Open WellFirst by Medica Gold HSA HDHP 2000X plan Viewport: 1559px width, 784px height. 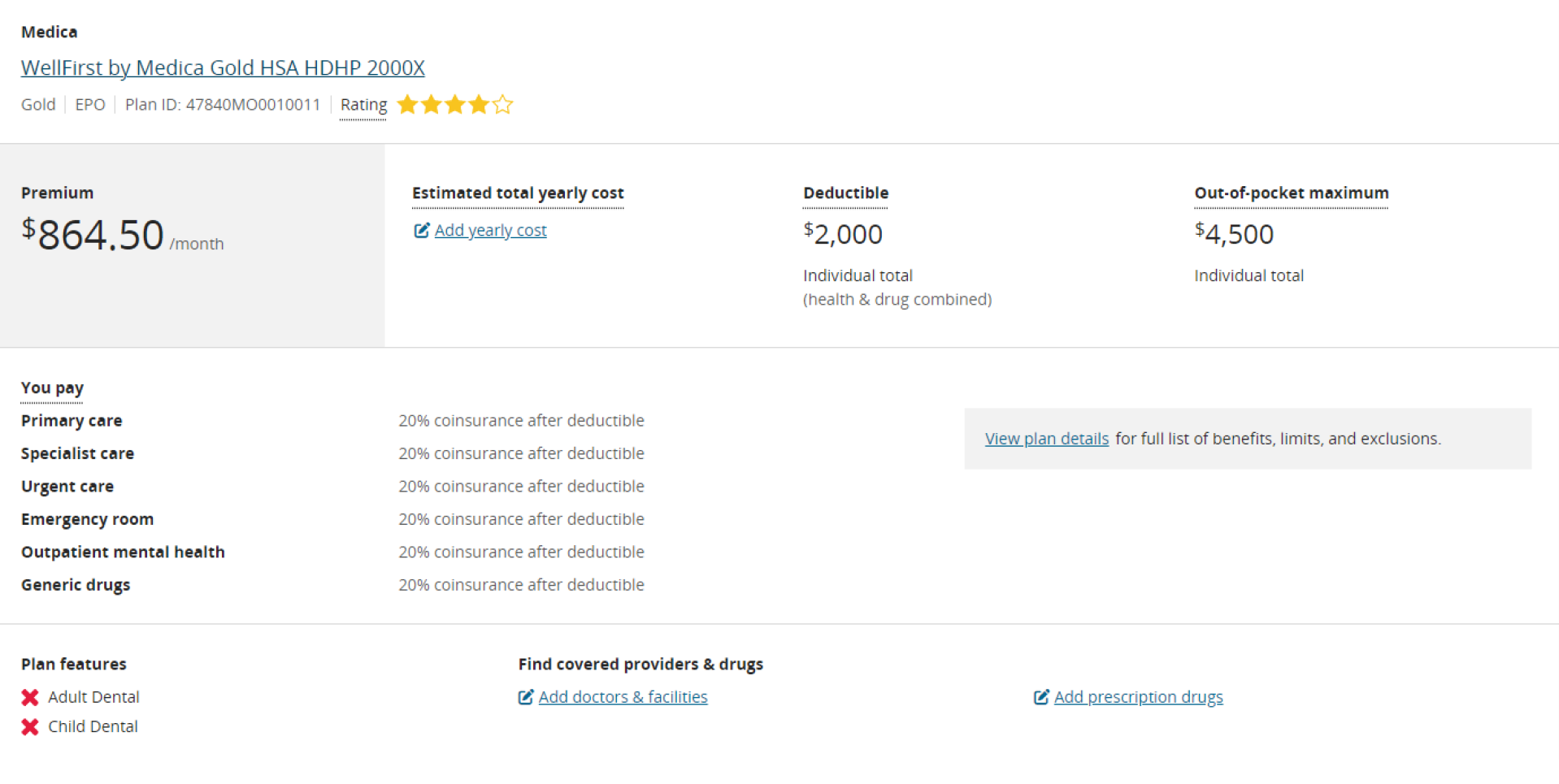click(x=223, y=67)
